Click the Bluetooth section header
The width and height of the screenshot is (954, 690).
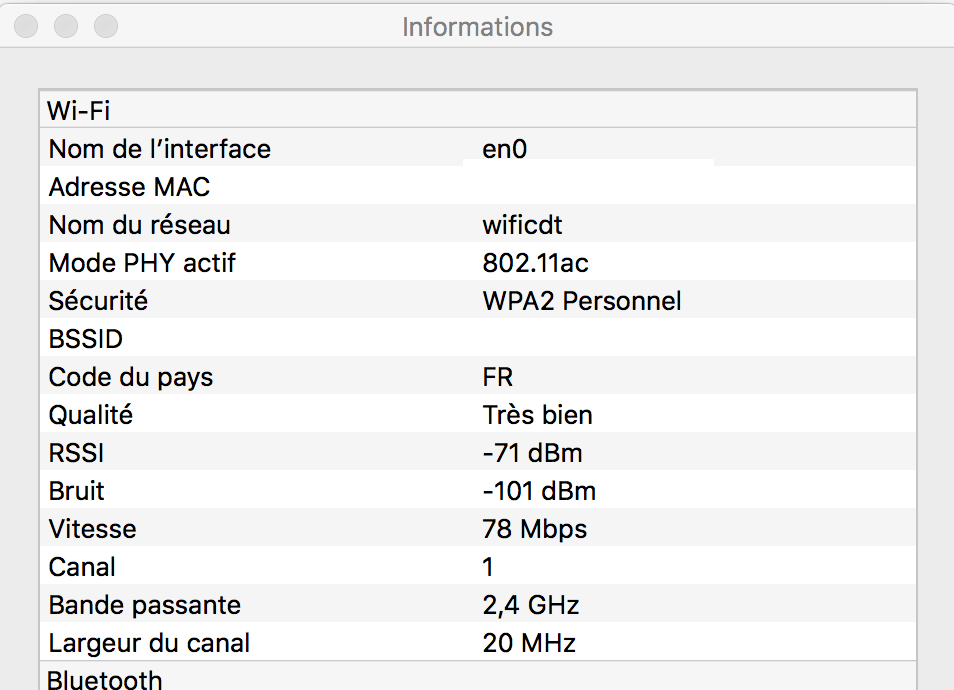[x=478, y=677]
